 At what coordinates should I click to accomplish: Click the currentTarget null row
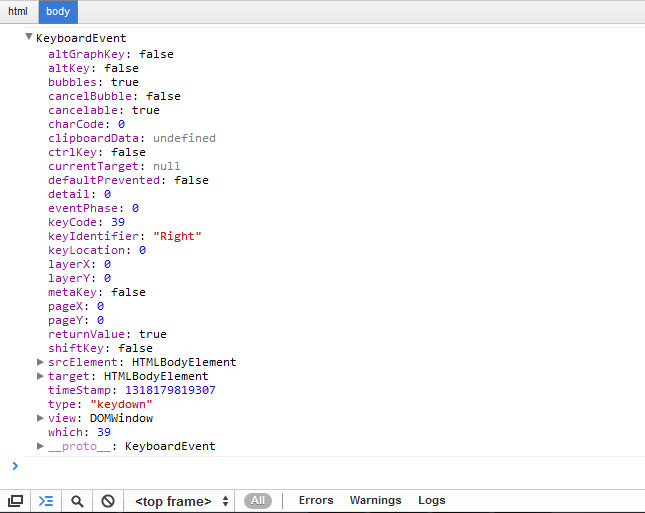pos(114,166)
